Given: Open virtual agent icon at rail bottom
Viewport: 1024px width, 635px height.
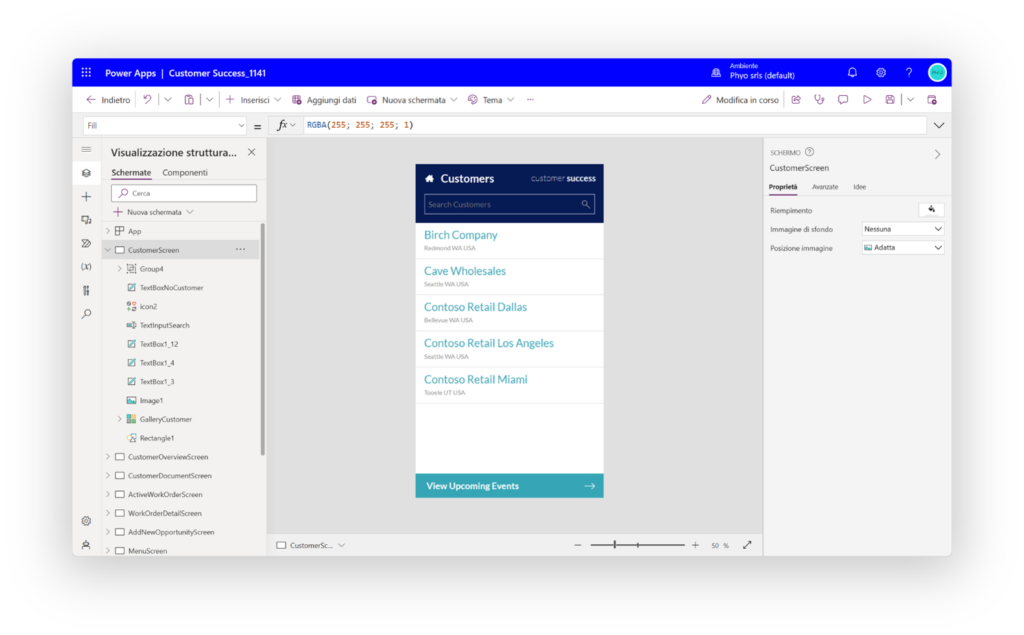Looking at the screenshot, I should (x=86, y=544).
